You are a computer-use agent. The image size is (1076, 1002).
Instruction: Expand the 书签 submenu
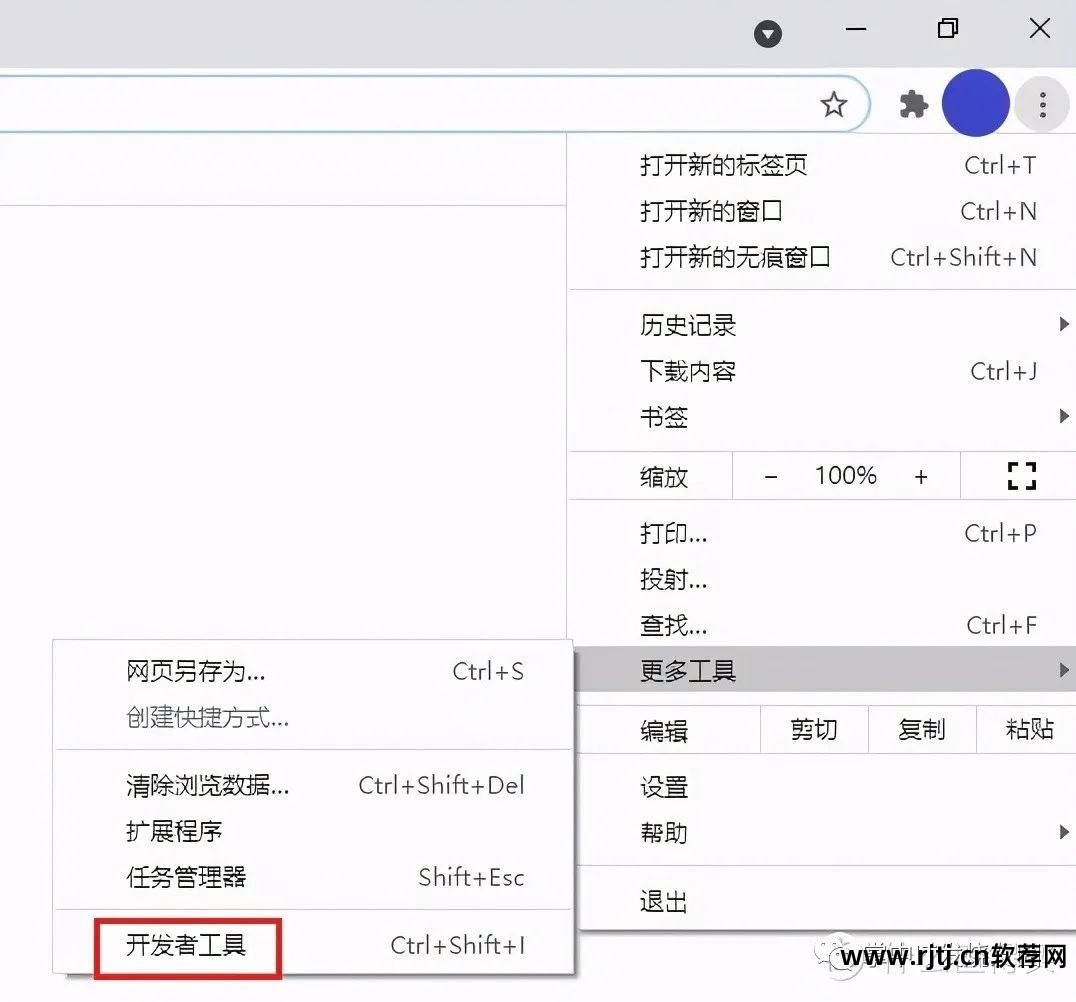coord(822,417)
